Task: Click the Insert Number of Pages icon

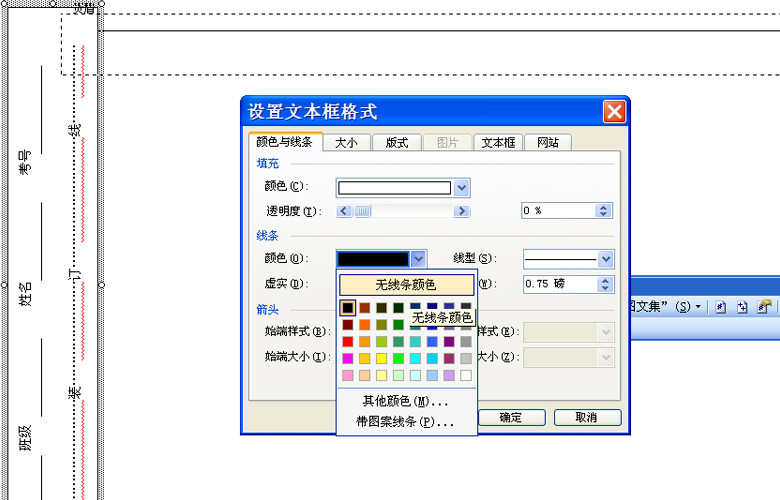Action: 742,307
